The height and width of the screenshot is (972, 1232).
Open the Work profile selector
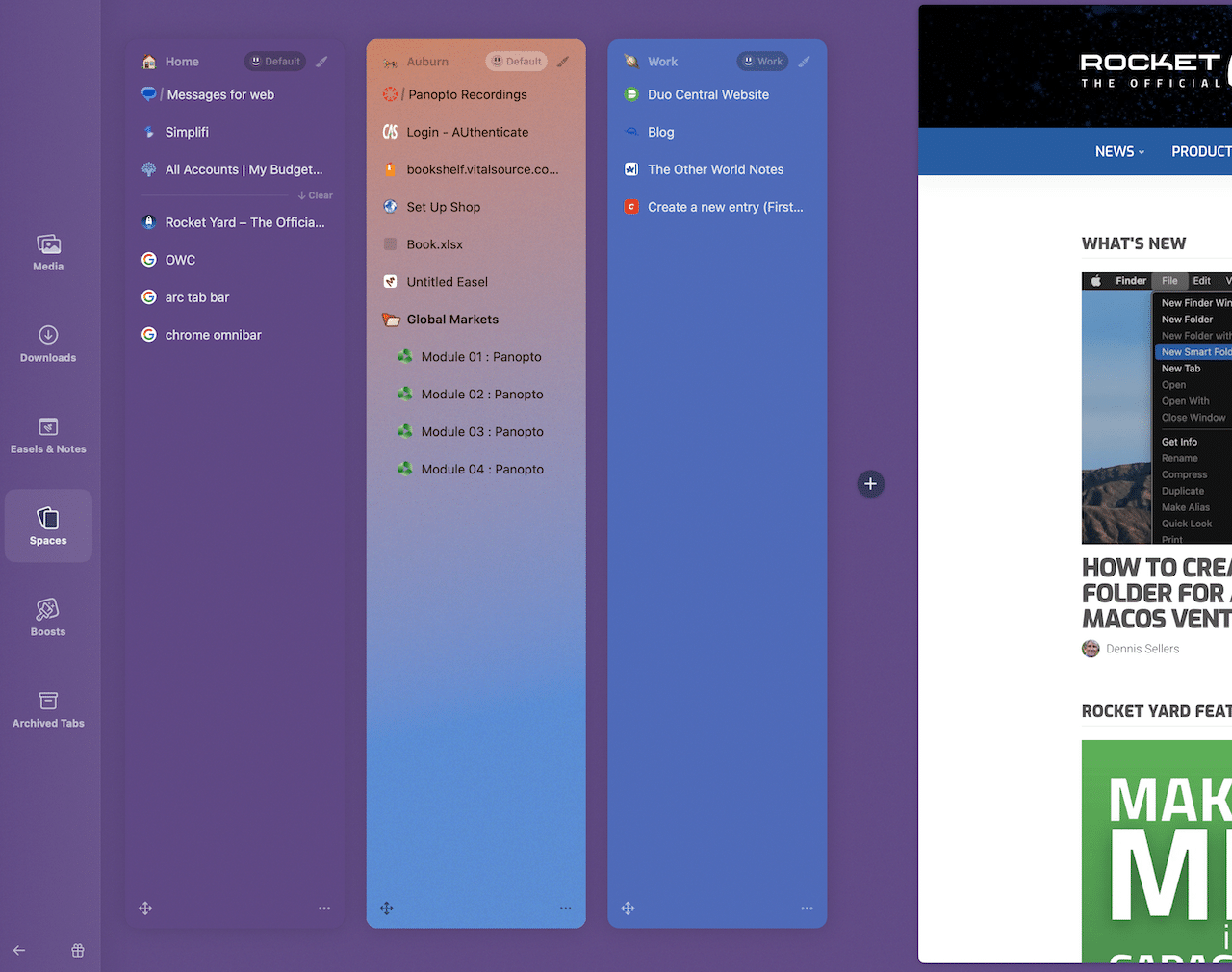point(761,62)
